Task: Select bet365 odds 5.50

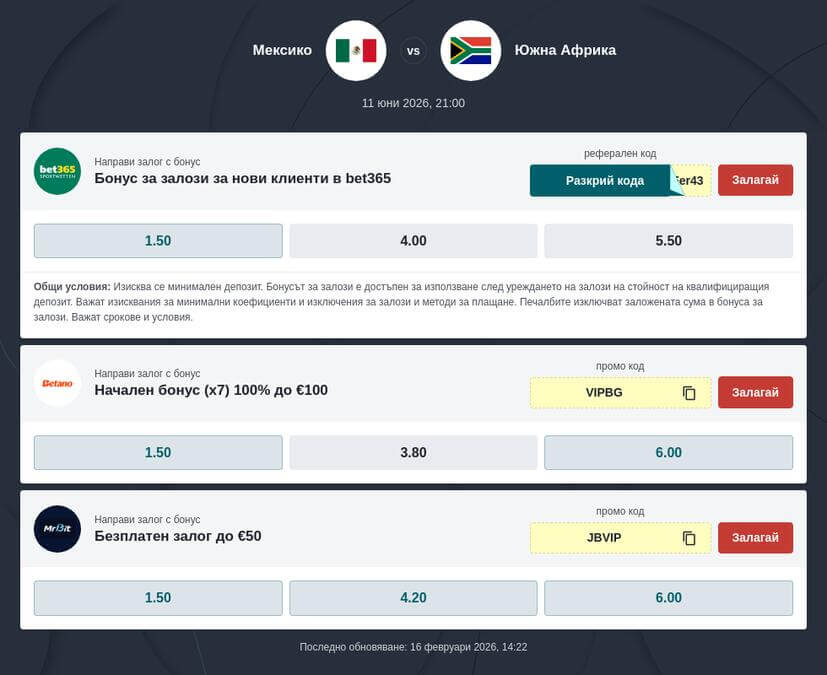Action: (668, 241)
